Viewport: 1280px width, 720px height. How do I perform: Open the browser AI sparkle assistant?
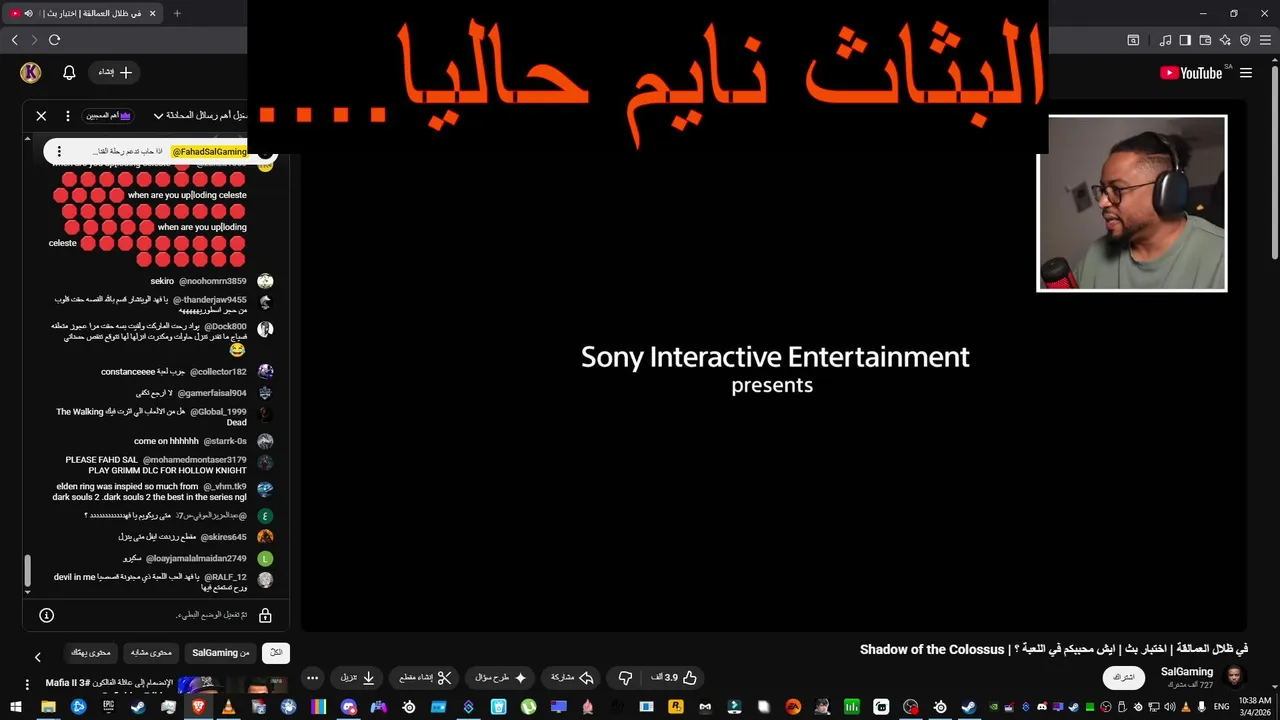1225,40
